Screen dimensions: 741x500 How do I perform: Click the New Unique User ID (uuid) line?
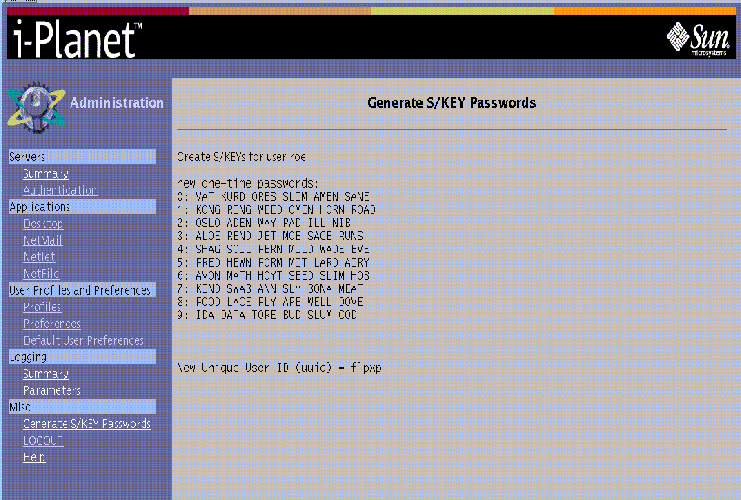tap(279, 367)
